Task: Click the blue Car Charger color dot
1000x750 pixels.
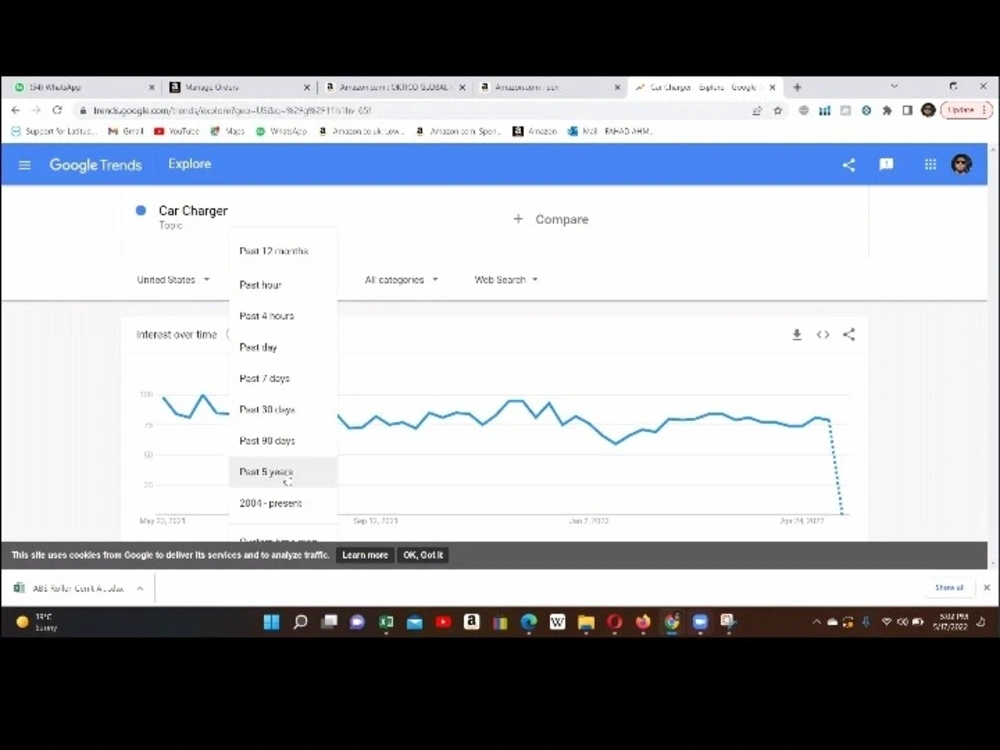Action: click(x=141, y=210)
